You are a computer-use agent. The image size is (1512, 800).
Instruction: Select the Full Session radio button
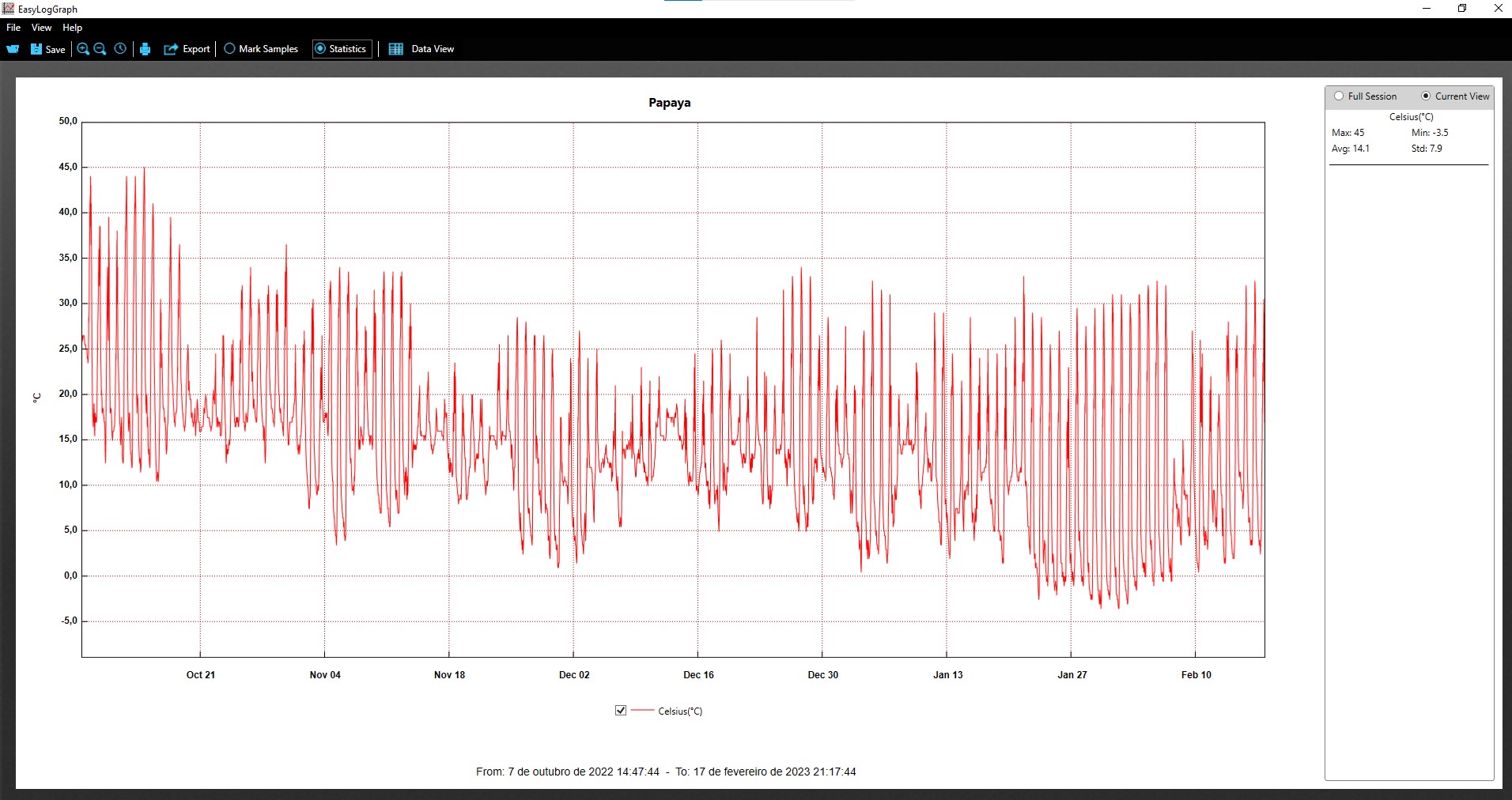1339,96
